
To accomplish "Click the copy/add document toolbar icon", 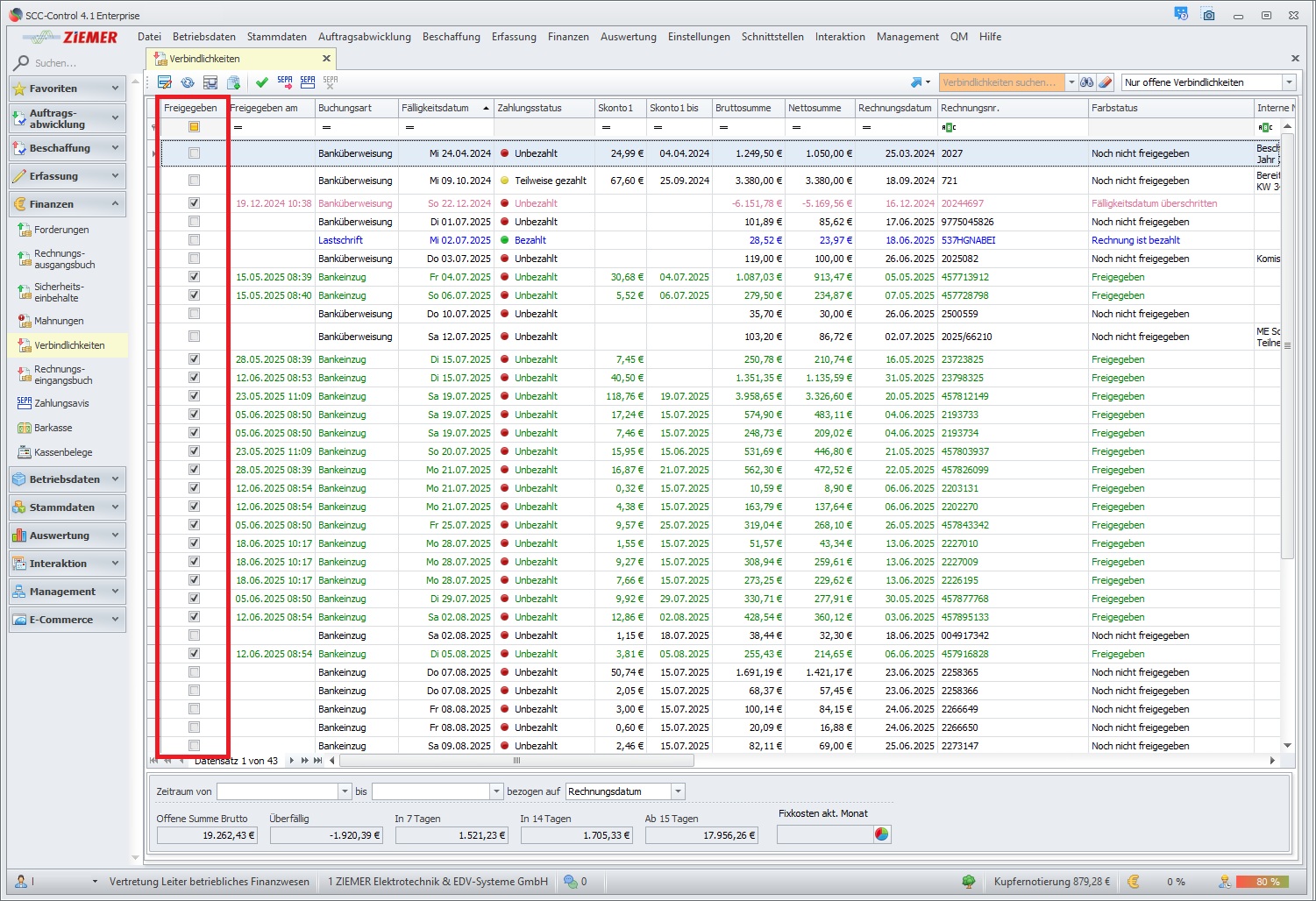I will pyautogui.click(x=233, y=82).
